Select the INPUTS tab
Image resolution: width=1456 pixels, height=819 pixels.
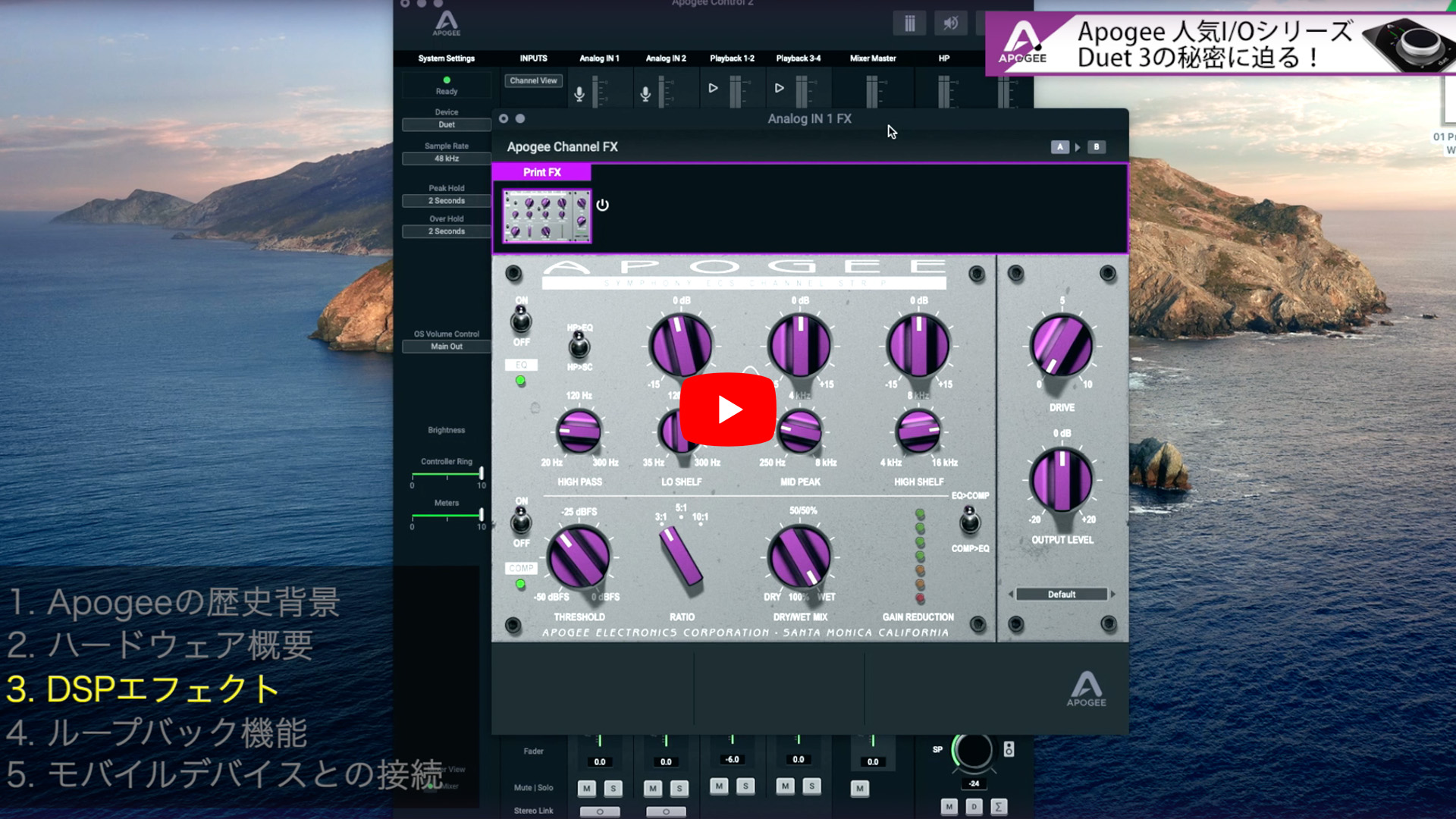(533, 58)
